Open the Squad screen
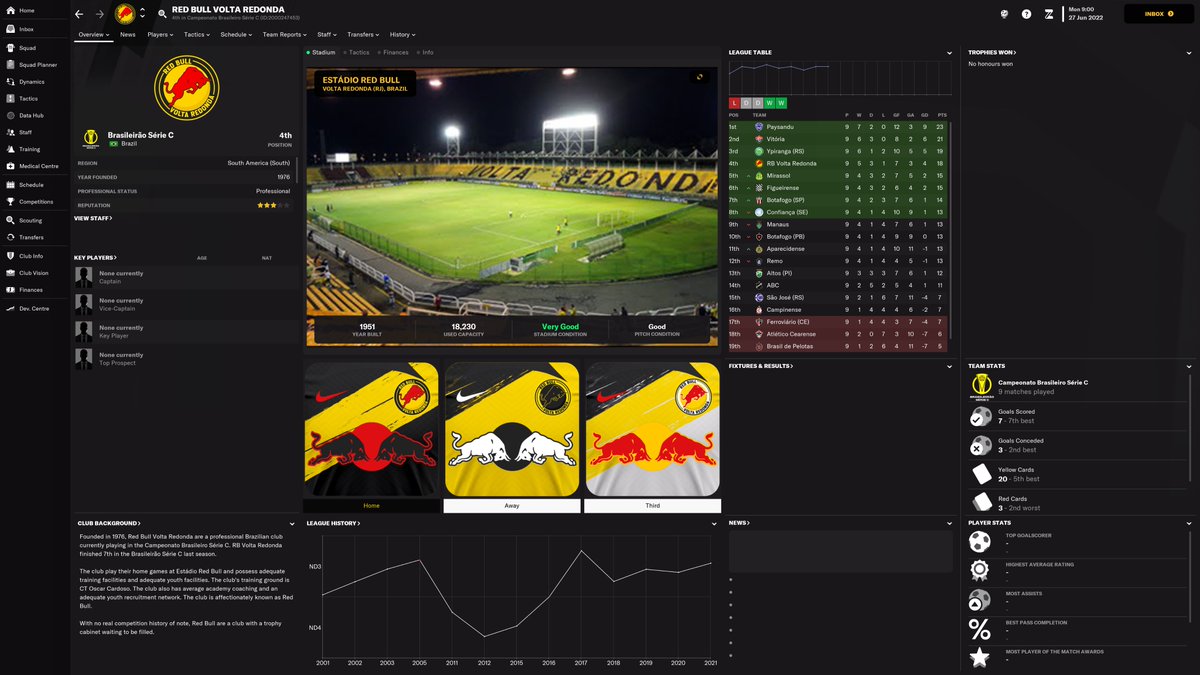 [x=28, y=47]
